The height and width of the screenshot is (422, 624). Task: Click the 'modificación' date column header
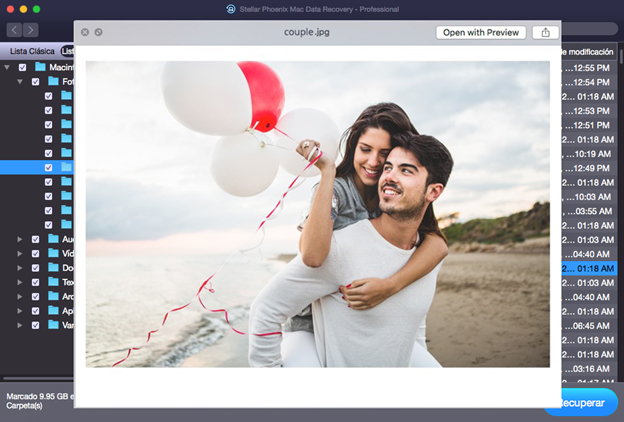[587, 52]
